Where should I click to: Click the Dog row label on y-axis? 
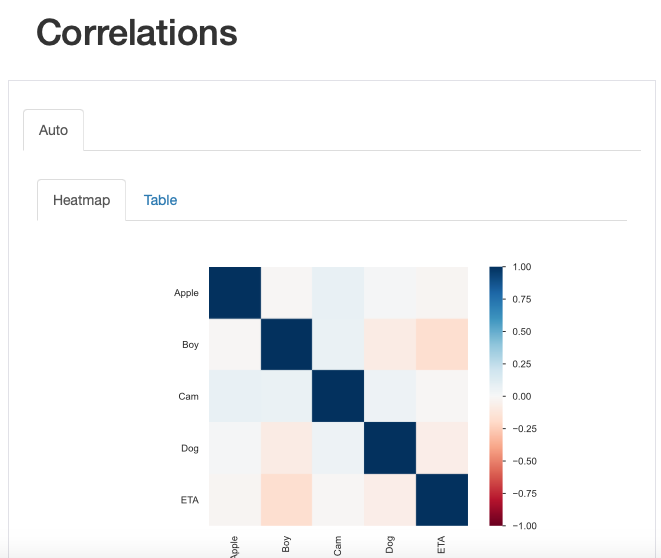(x=189, y=448)
